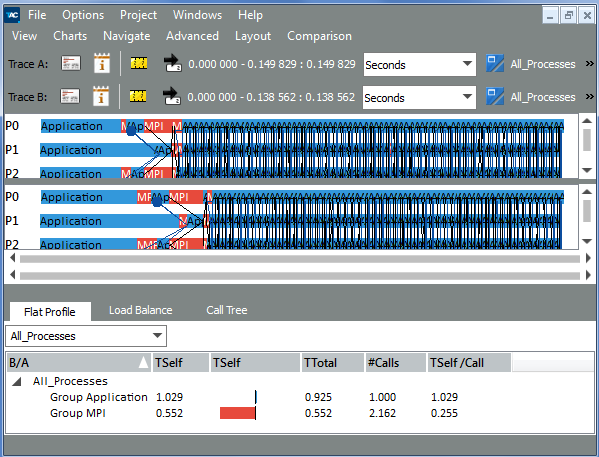The height and width of the screenshot is (457, 599).
Task: Sort by the second TSelf bar column header
Action: coord(255,362)
